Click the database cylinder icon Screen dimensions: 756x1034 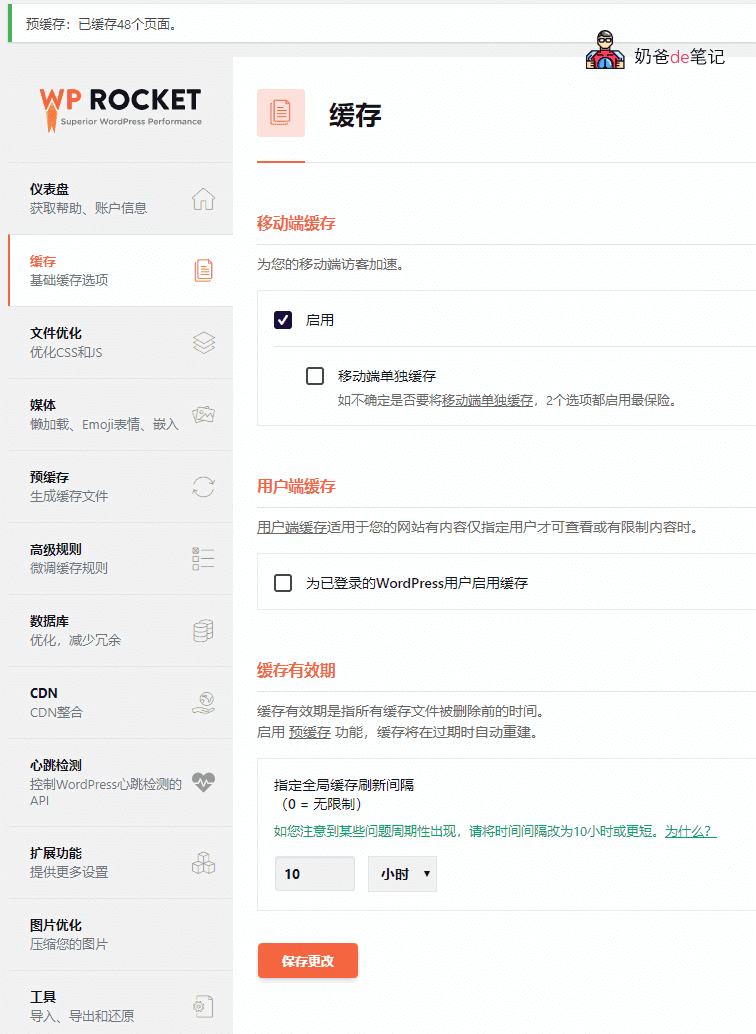(203, 631)
